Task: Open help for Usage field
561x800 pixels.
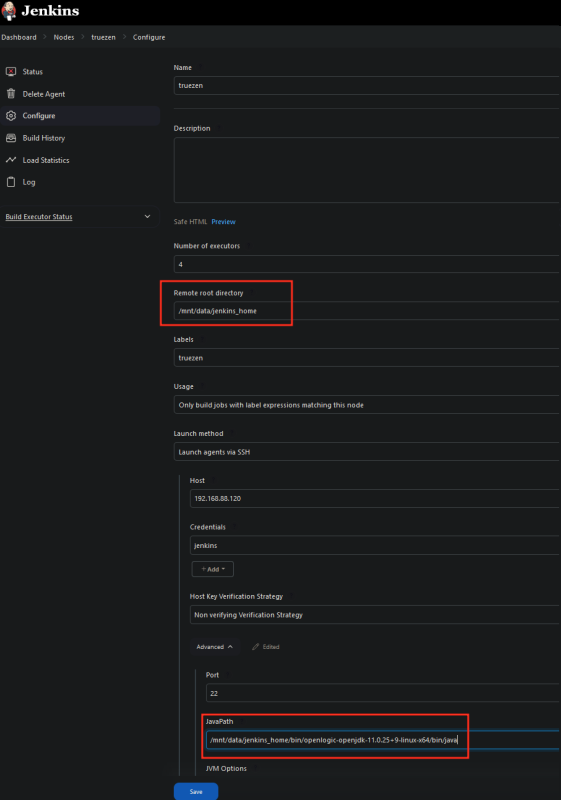Action: click(x=202, y=386)
